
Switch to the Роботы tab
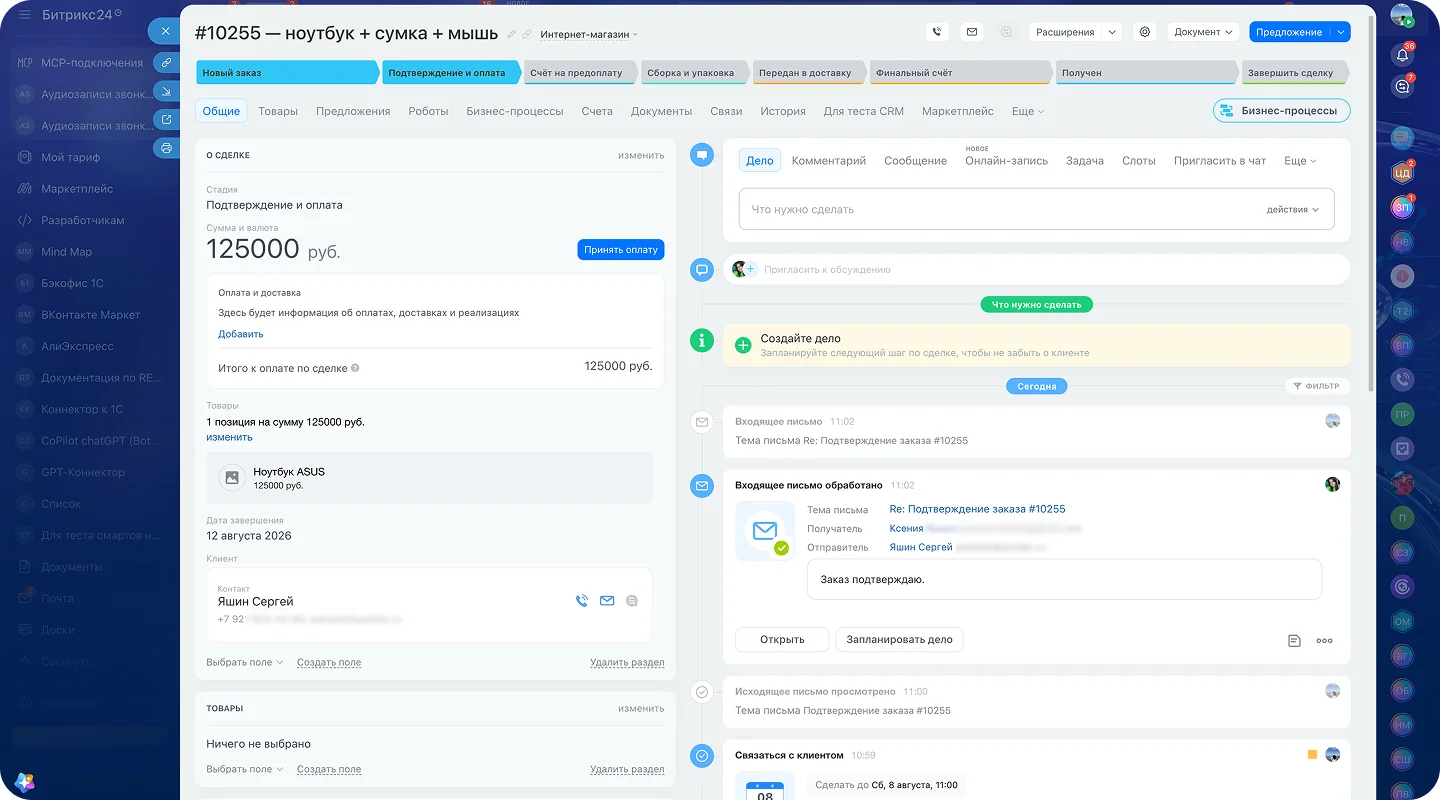428,111
